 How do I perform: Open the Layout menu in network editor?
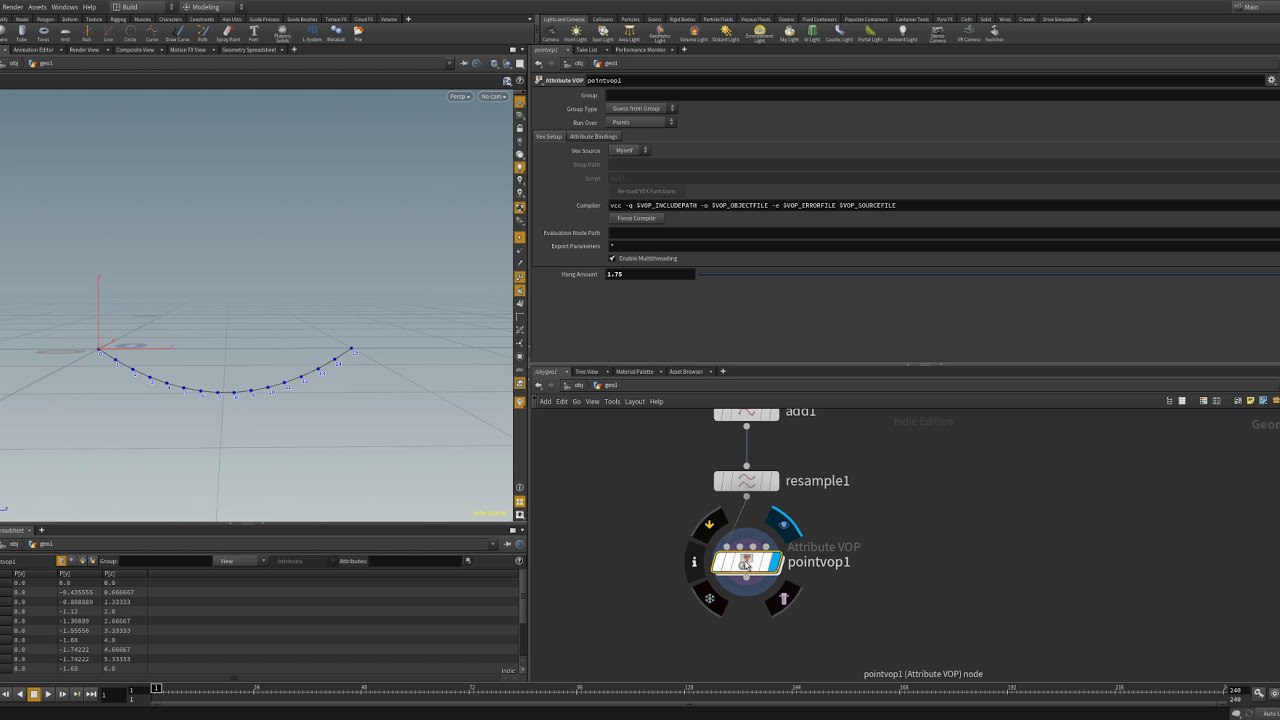(634, 402)
